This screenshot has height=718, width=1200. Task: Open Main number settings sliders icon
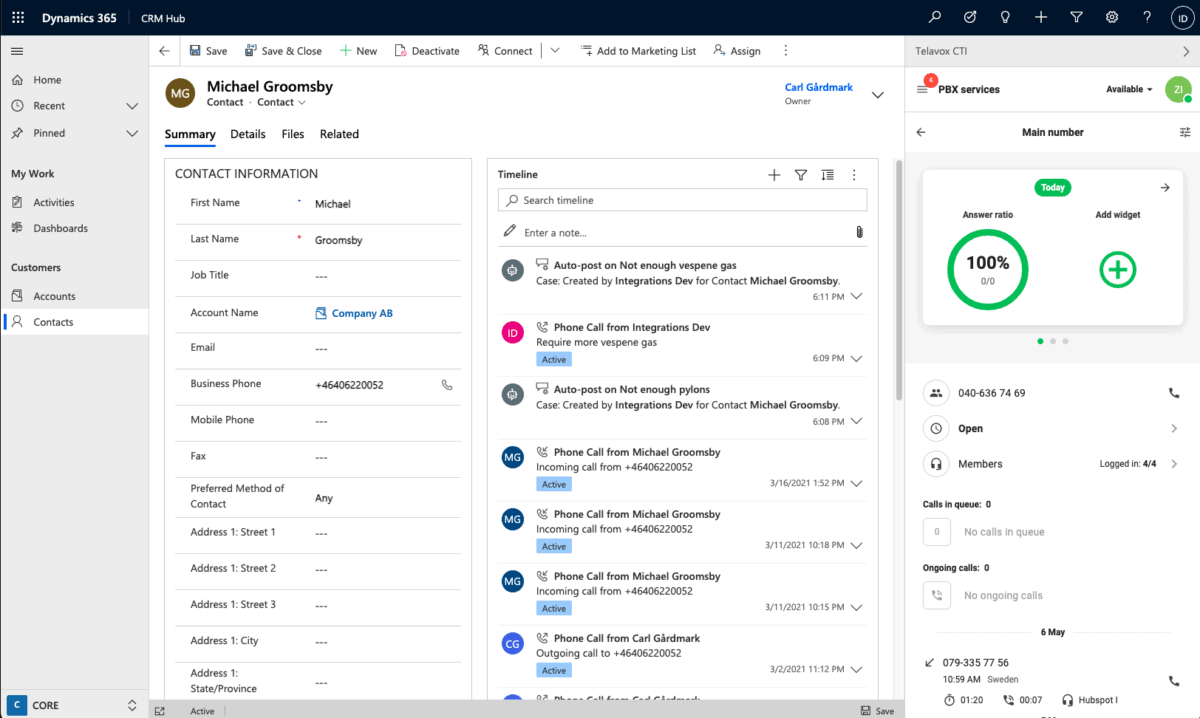[1185, 132]
